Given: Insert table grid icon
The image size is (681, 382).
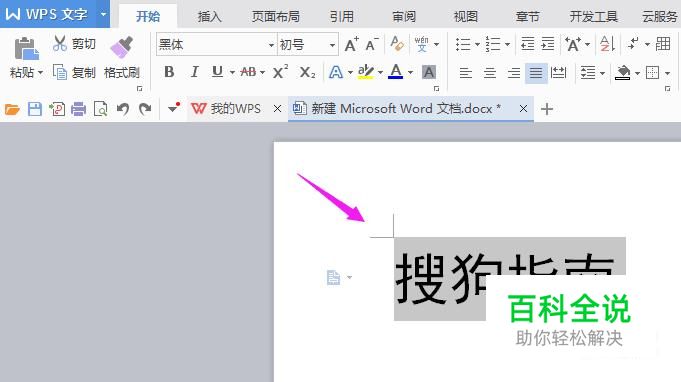Looking at the screenshot, I should tap(663, 44).
